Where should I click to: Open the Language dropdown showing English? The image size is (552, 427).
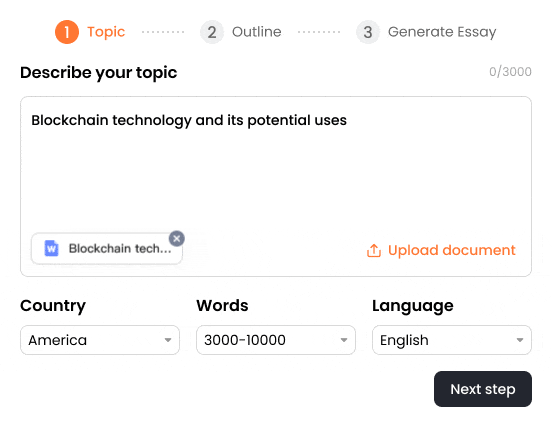point(452,340)
